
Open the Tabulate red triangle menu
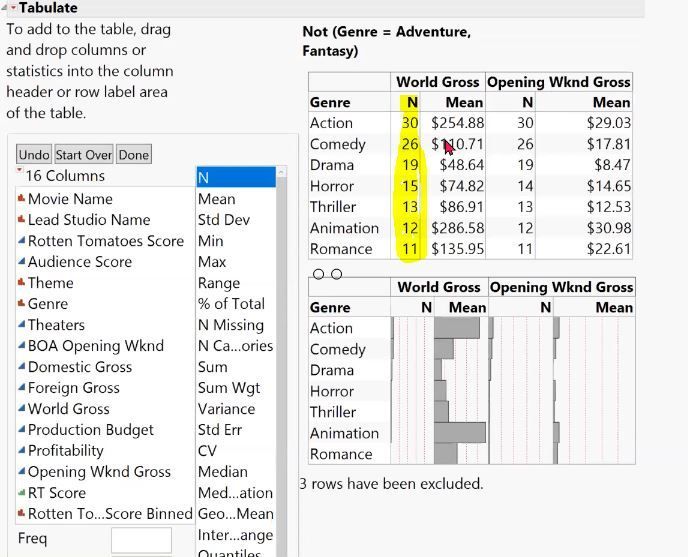tap(13, 7)
